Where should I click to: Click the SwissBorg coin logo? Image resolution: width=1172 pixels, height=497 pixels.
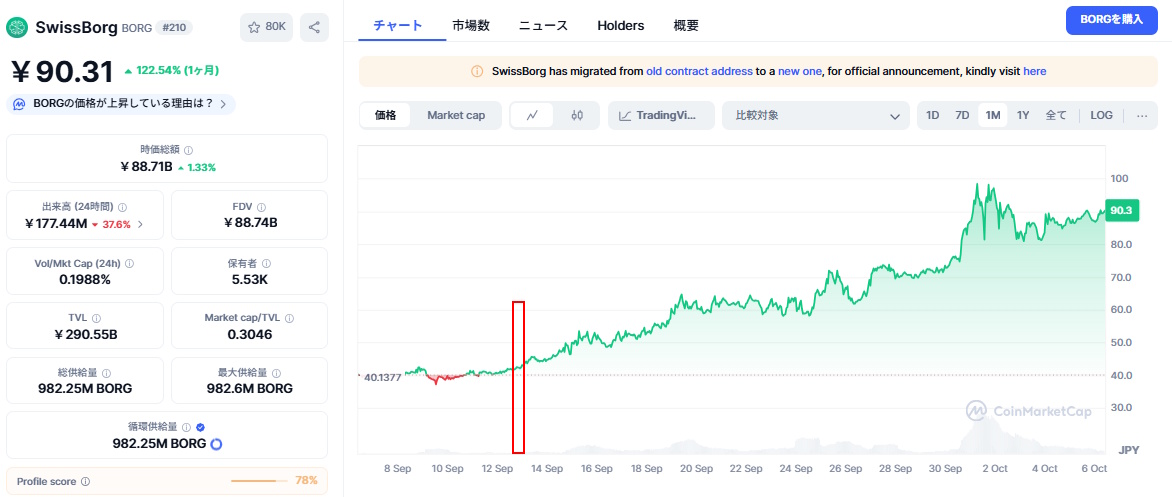17,27
